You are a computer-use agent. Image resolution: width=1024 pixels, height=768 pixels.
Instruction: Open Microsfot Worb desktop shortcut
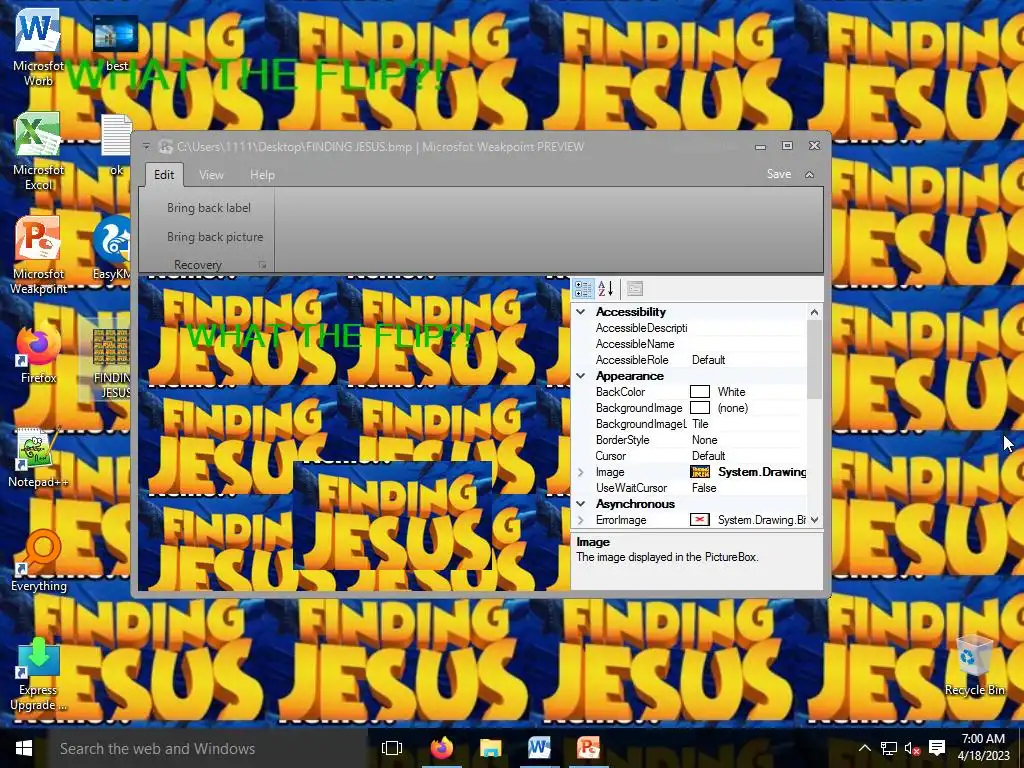click(x=38, y=48)
